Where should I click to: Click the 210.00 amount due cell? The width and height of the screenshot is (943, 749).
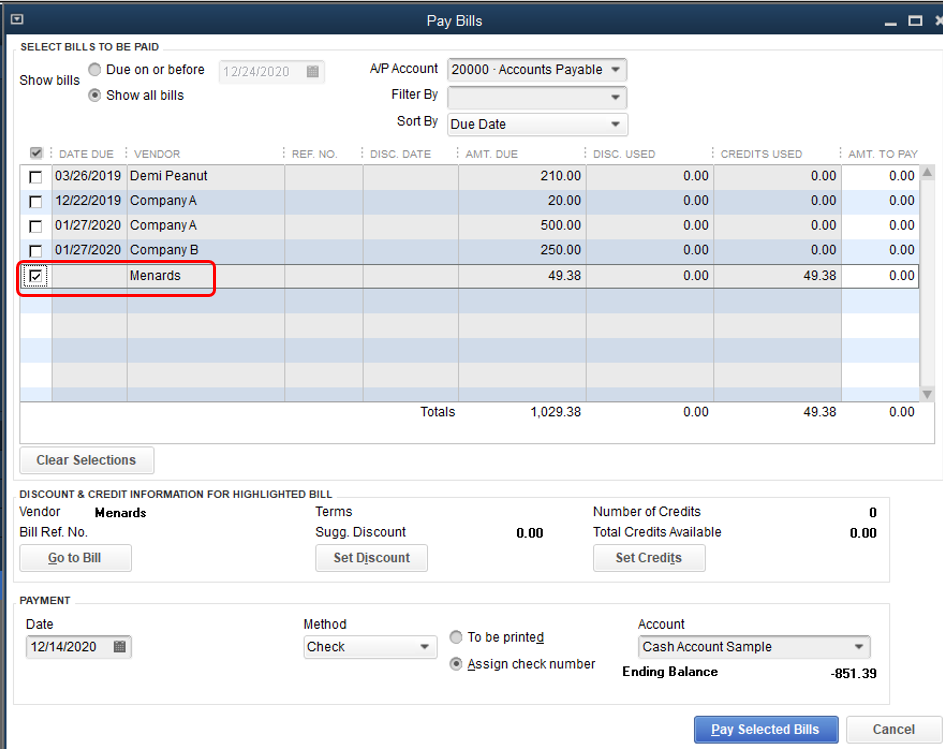[522, 176]
